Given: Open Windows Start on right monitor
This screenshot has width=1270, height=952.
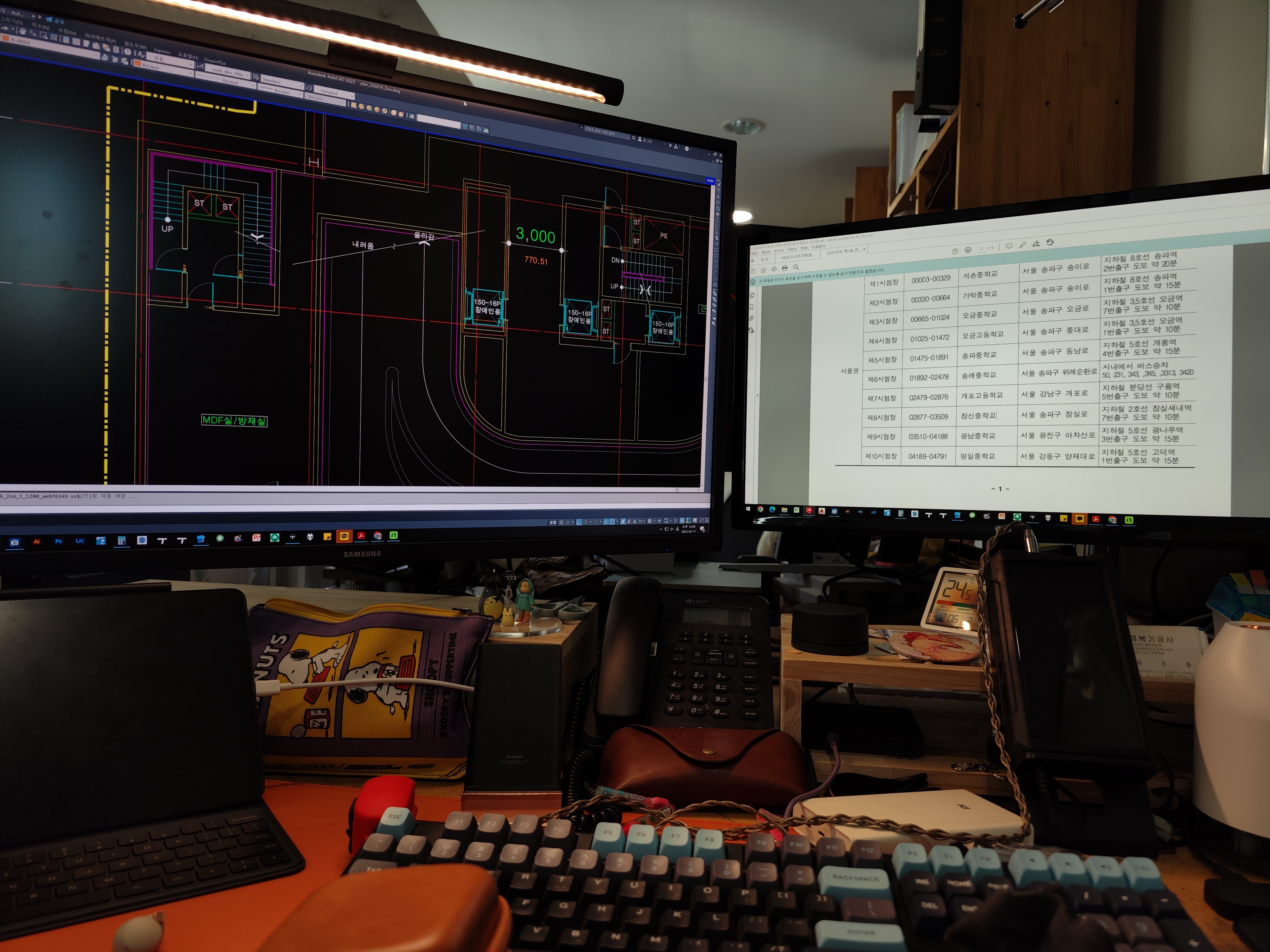Looking at the screenshot, I should pyautogui.click(x=748, y=509).
